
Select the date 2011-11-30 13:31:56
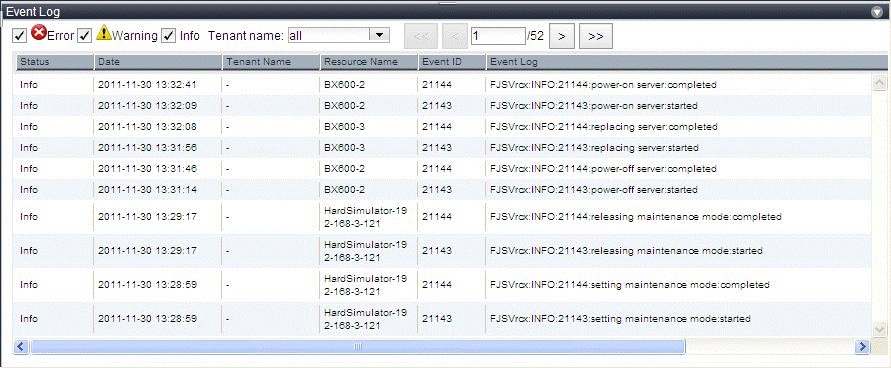click(147, 148)
